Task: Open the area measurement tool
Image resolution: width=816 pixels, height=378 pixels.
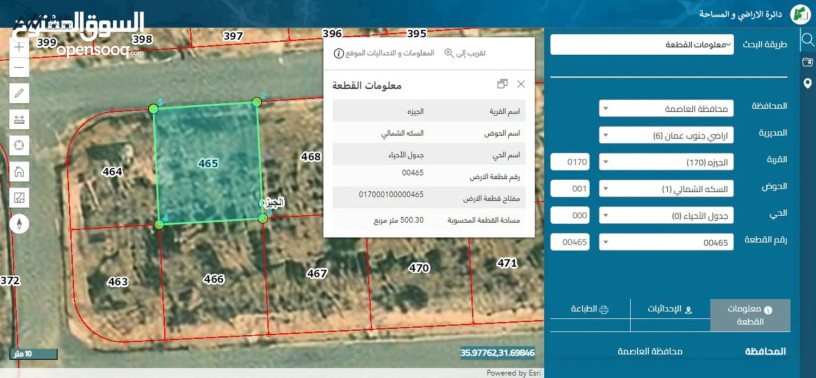Action: point(19,197)
